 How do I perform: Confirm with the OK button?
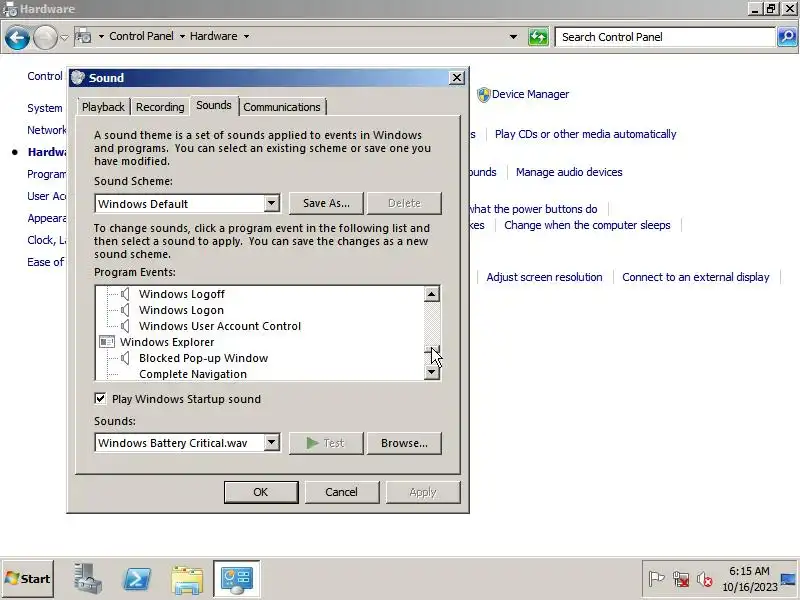click(x=261, y=492)
